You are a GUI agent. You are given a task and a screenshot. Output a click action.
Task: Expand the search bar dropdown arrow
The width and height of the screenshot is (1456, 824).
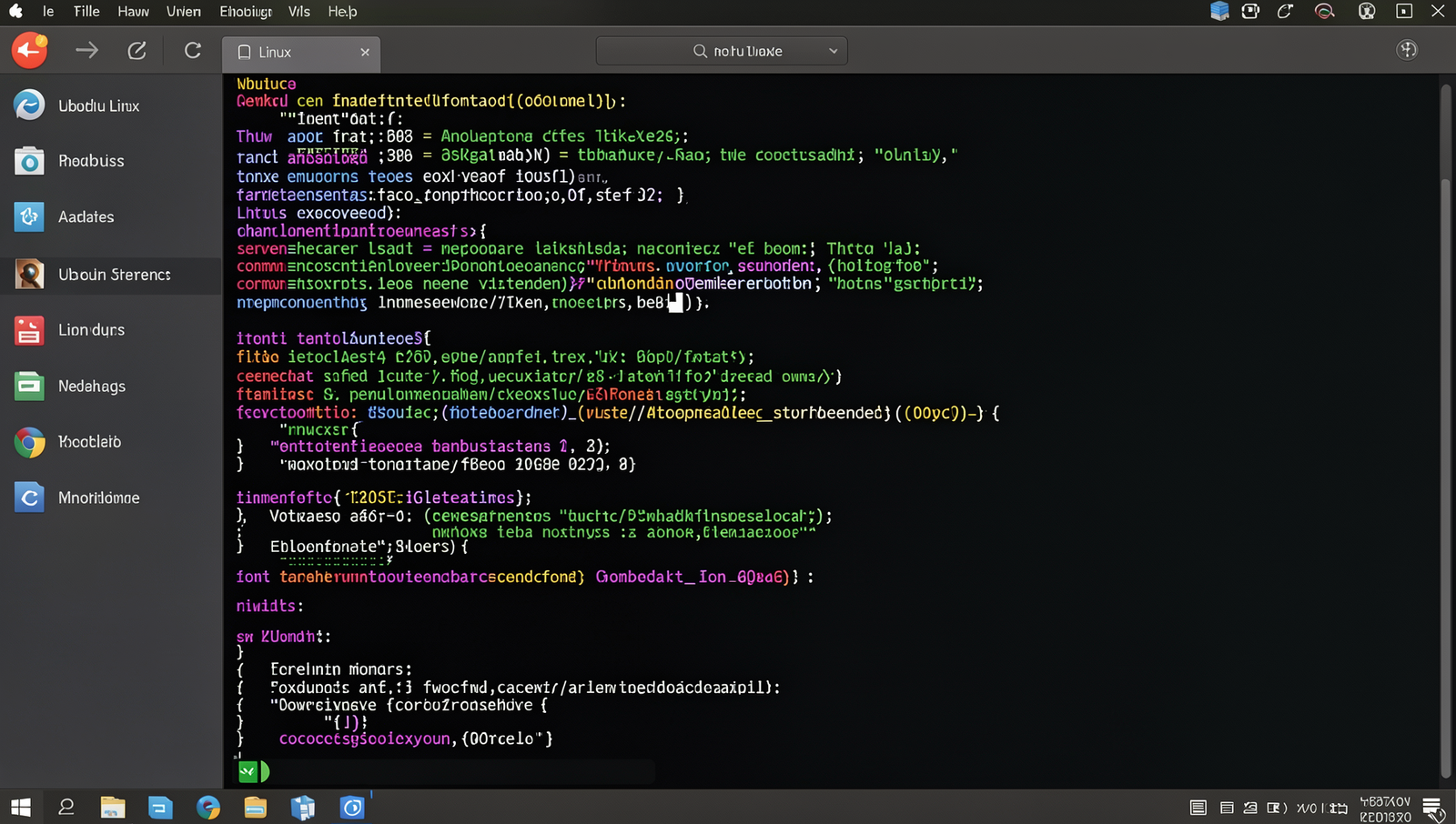point(833,51)
